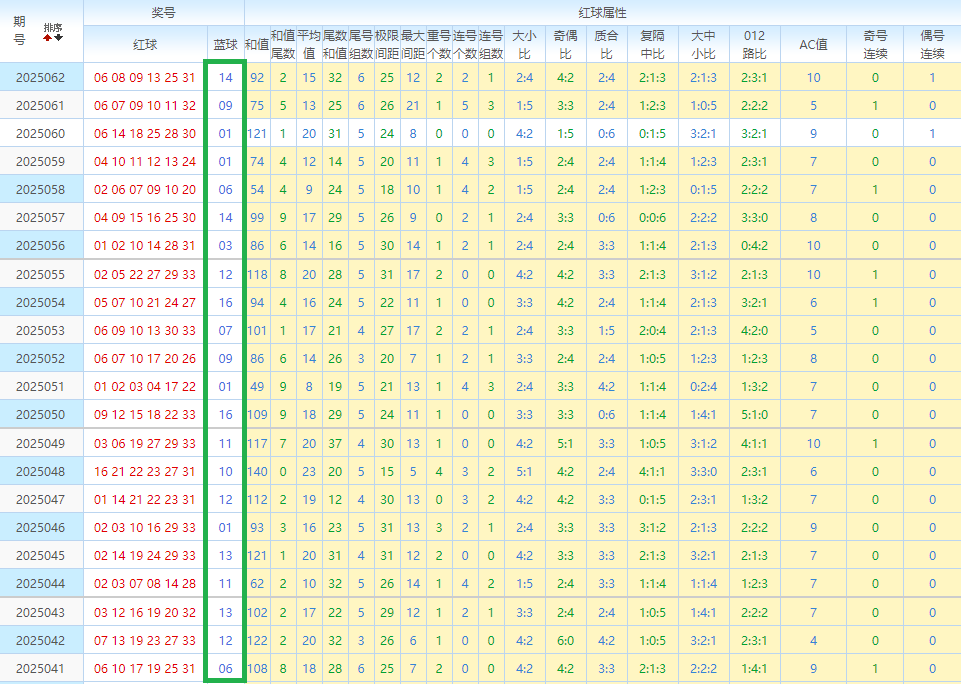Select issue number 2025055
Viewport: 961px width, 684px height.
point(40,274)
